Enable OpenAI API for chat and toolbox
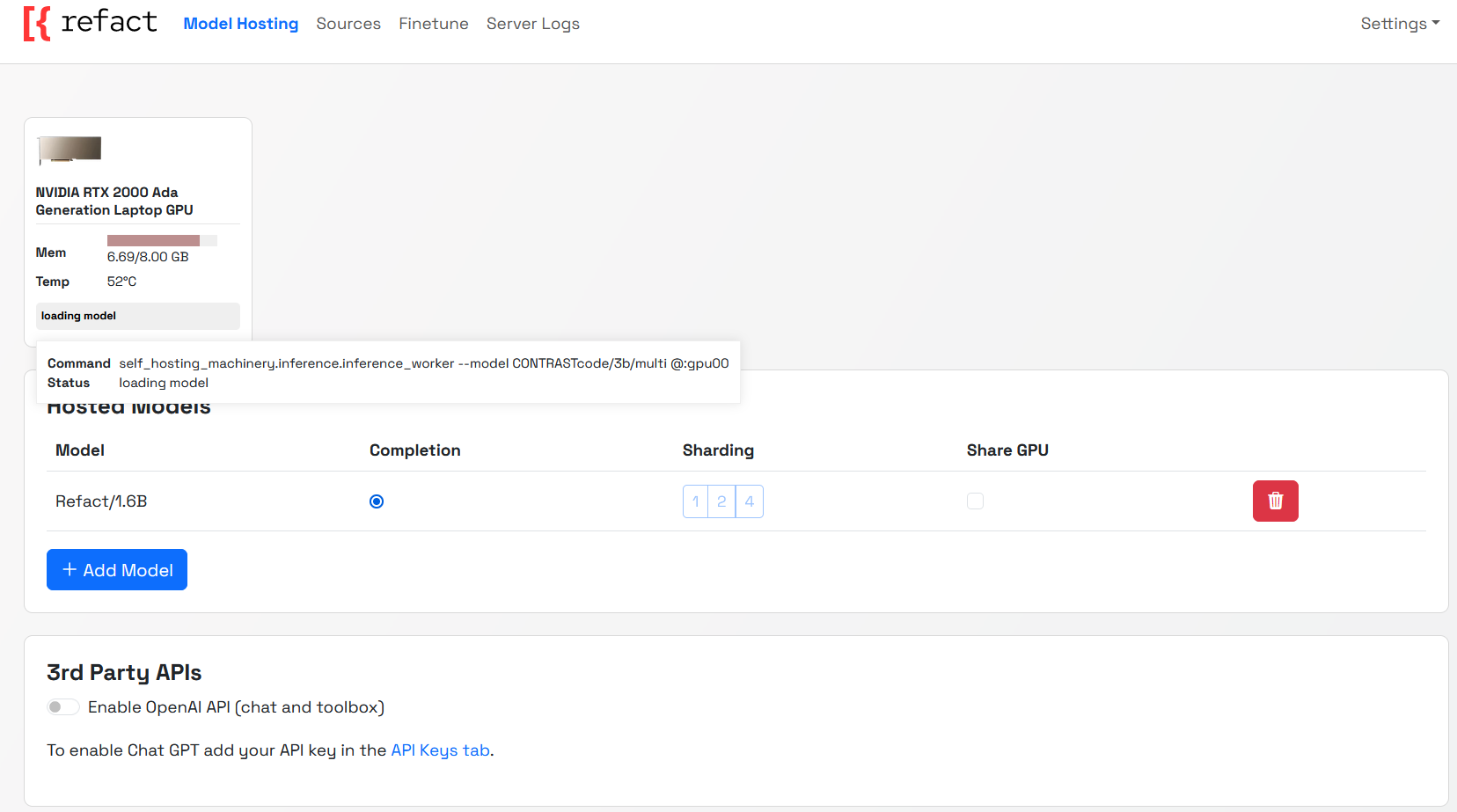Screen dimensions: 1457x812 click(x=62, y=706)
